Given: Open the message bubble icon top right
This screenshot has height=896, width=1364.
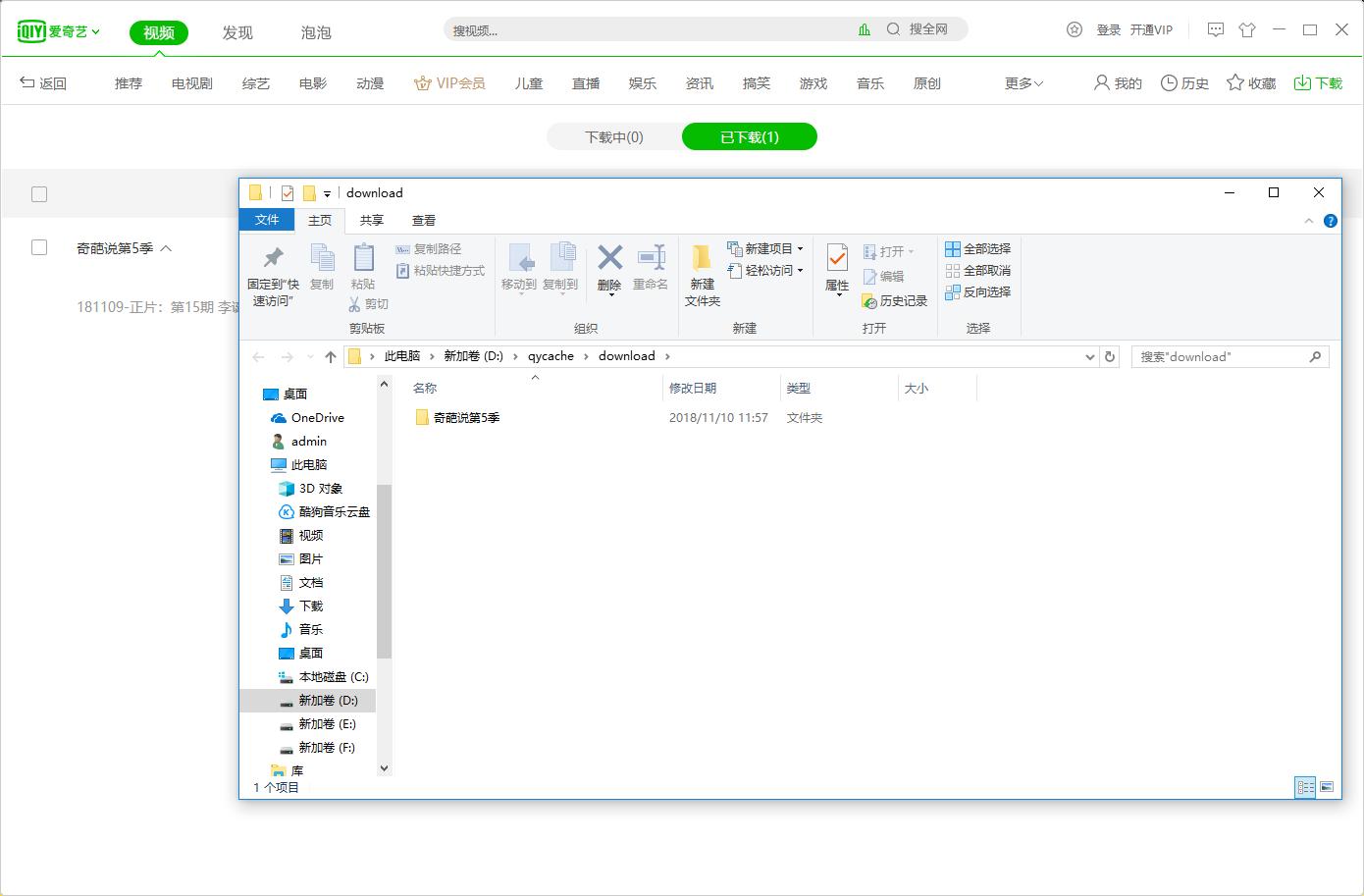Looking at the screenshot, I should 1215,30.
